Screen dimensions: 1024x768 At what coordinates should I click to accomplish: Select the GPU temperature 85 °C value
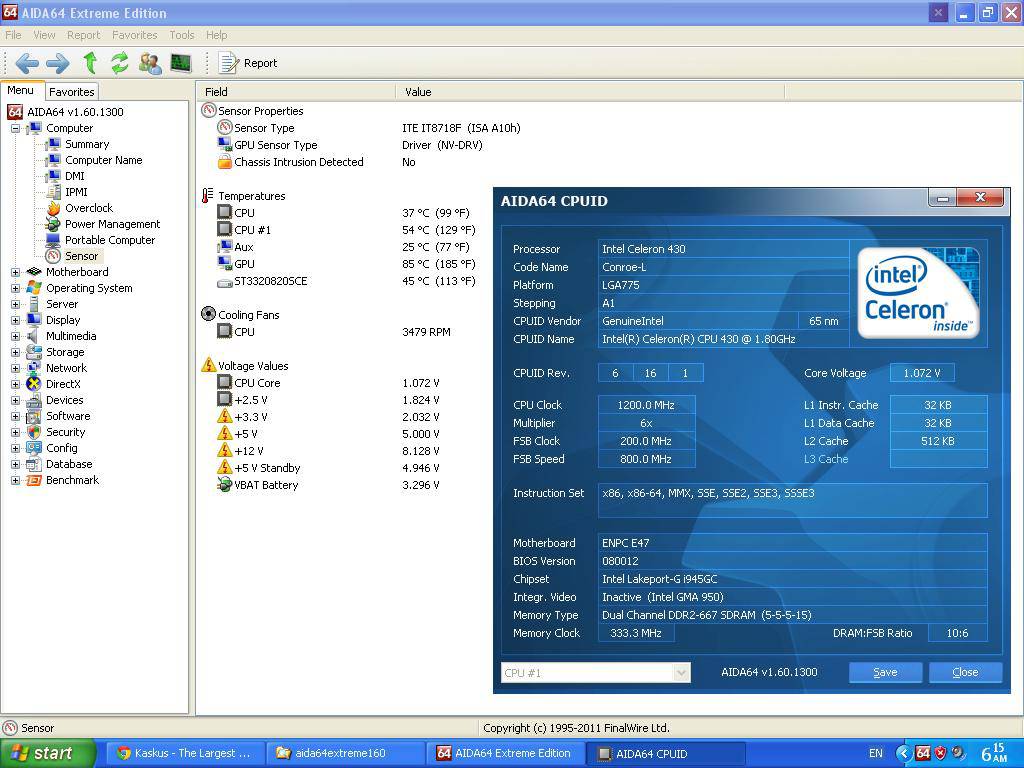pos(439,264)
